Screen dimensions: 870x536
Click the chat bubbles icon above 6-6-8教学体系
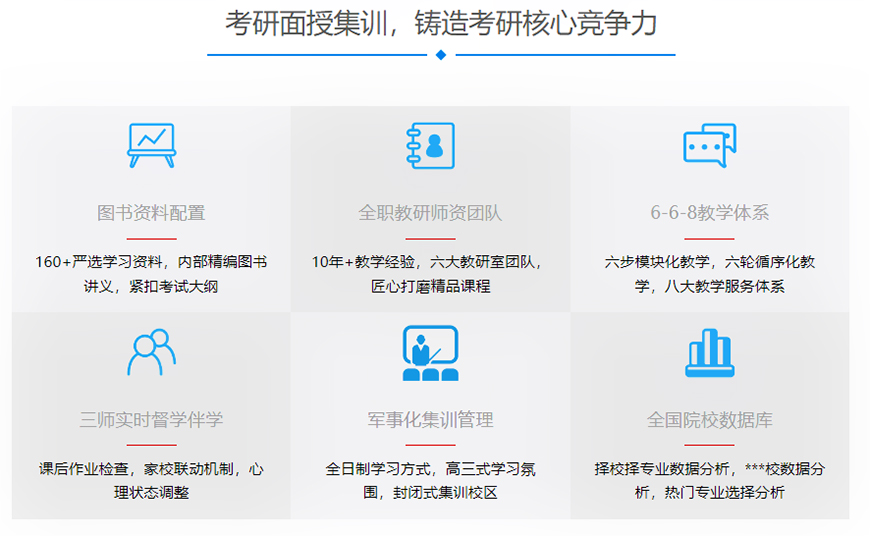(x=710, y=145)
